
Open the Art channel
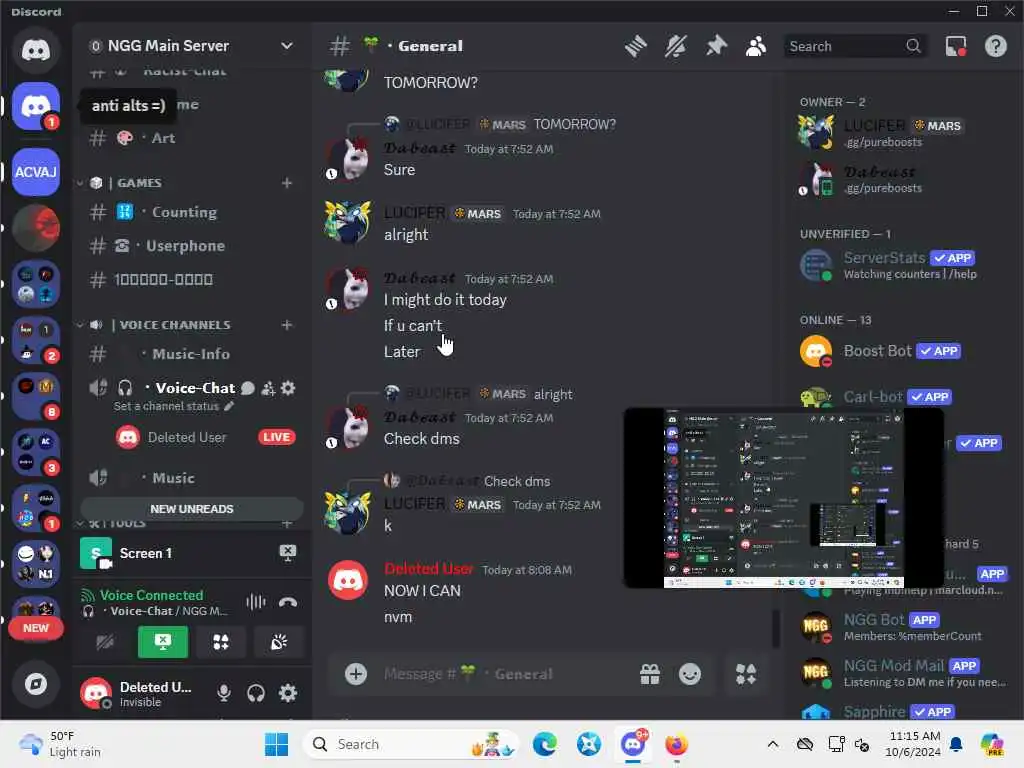tap(191, 138)
